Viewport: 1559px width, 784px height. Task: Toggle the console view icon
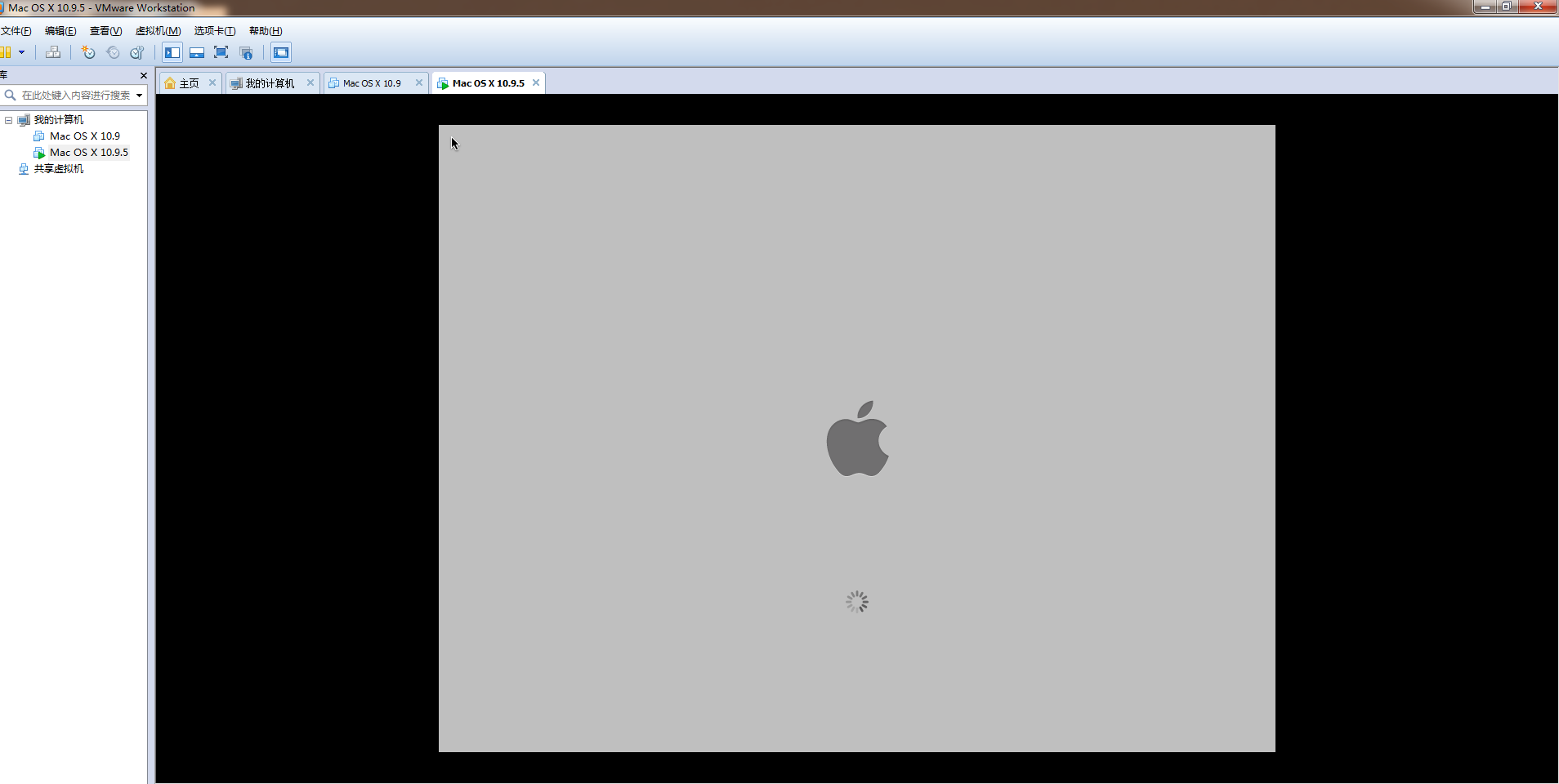(281, 52)
